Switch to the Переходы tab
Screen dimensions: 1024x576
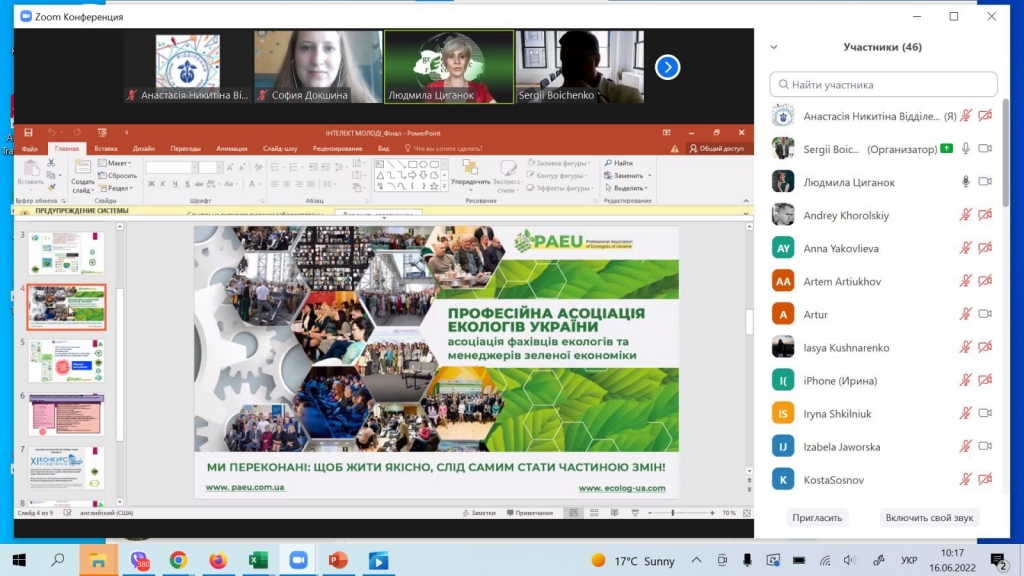point(185,149)
